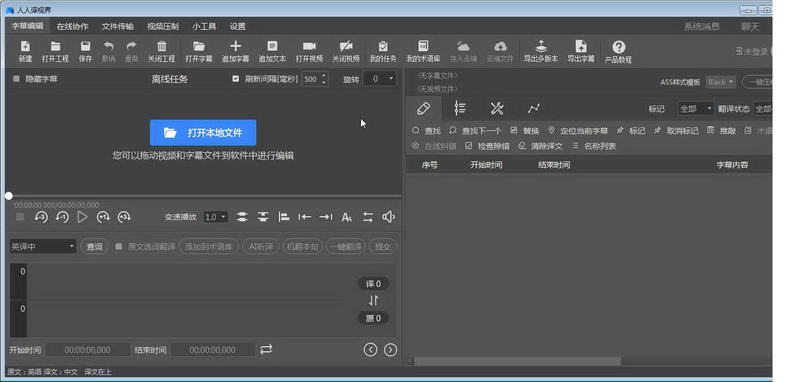The height and width of the screenshot is (382, 800).
Task: Swap translation and original with up-down arrows icon
Action: [373, 300]
